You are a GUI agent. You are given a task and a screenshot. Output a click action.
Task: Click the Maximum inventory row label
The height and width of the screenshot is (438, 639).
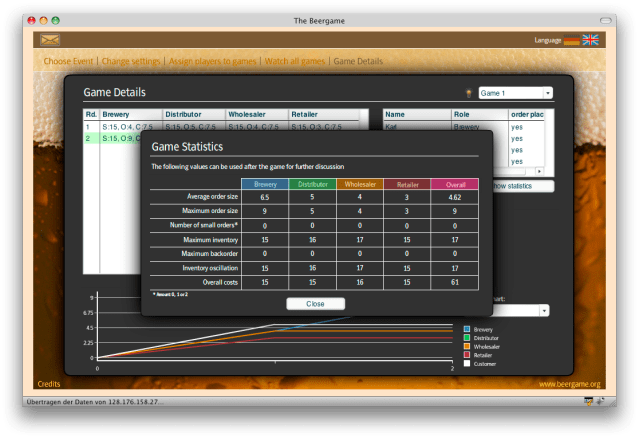(210, 240)
